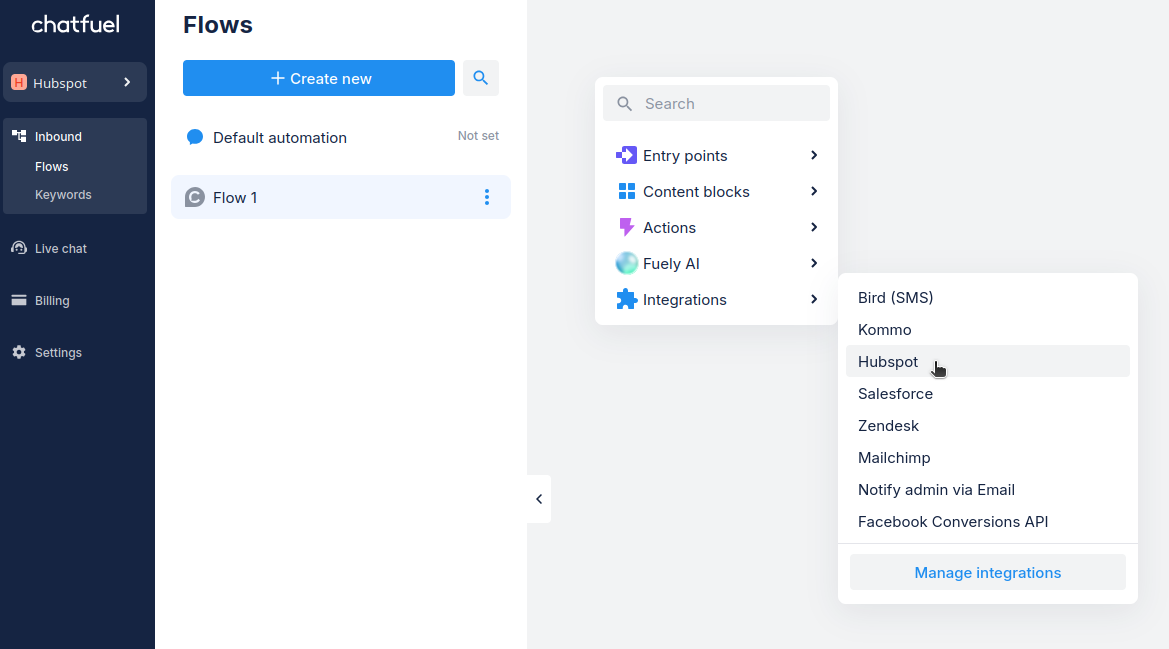The height and width of the screenshot is (649, 1169).
Task: Click the Fuely AI orb icon
Action: 627,263
